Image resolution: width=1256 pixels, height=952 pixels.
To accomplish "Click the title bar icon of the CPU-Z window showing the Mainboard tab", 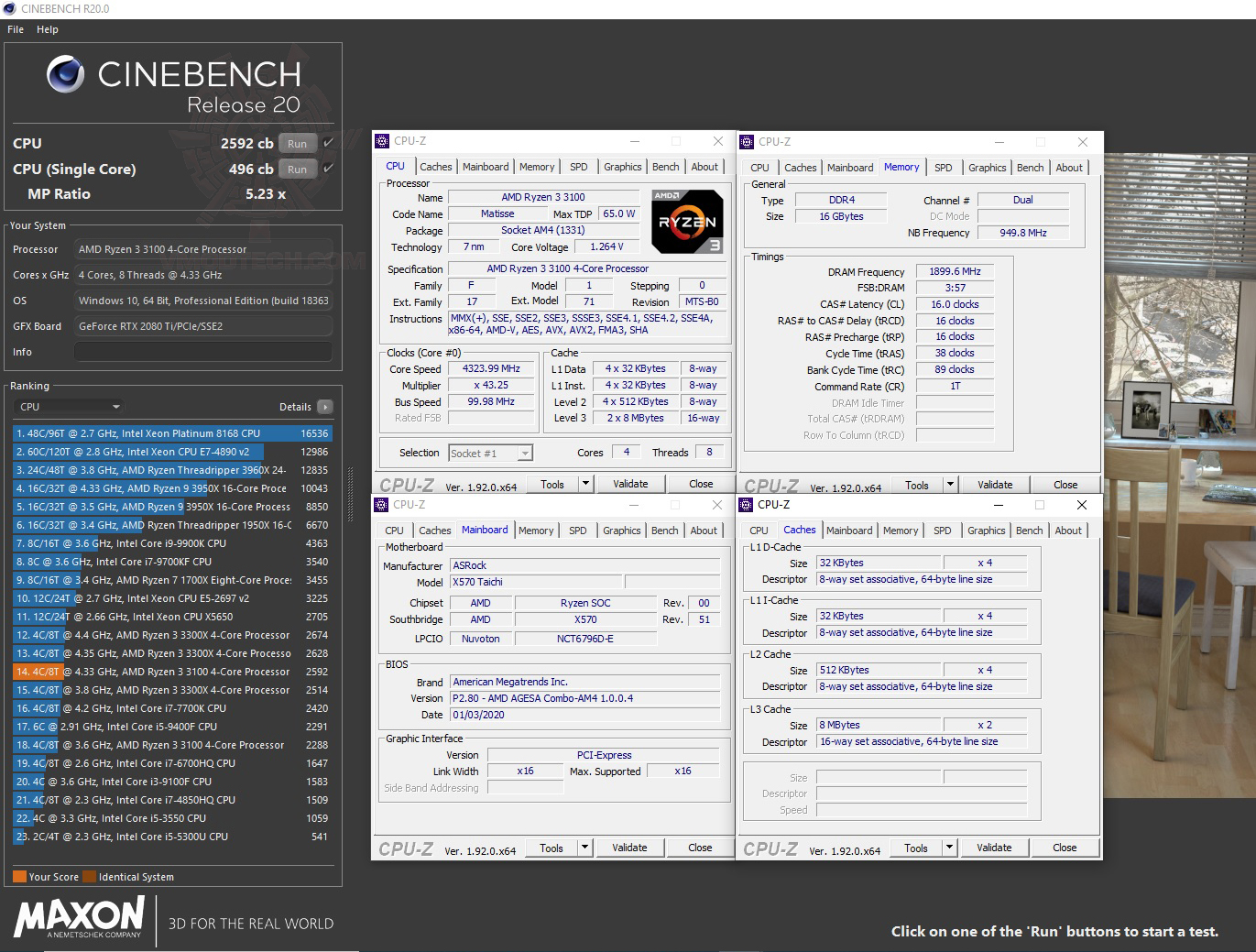I will pyautogui.click(x=382, y=505).
